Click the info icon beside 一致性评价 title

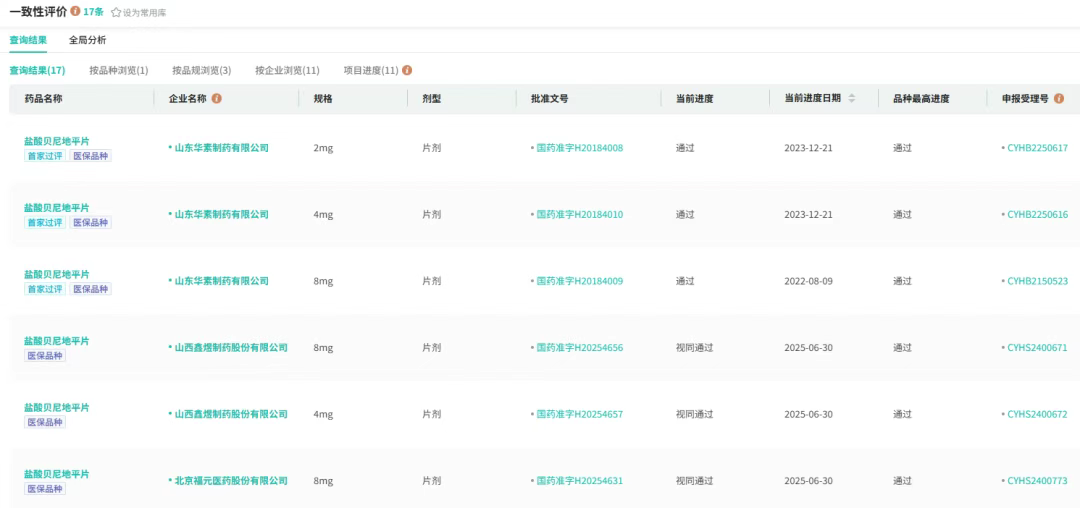coord(76,12)
